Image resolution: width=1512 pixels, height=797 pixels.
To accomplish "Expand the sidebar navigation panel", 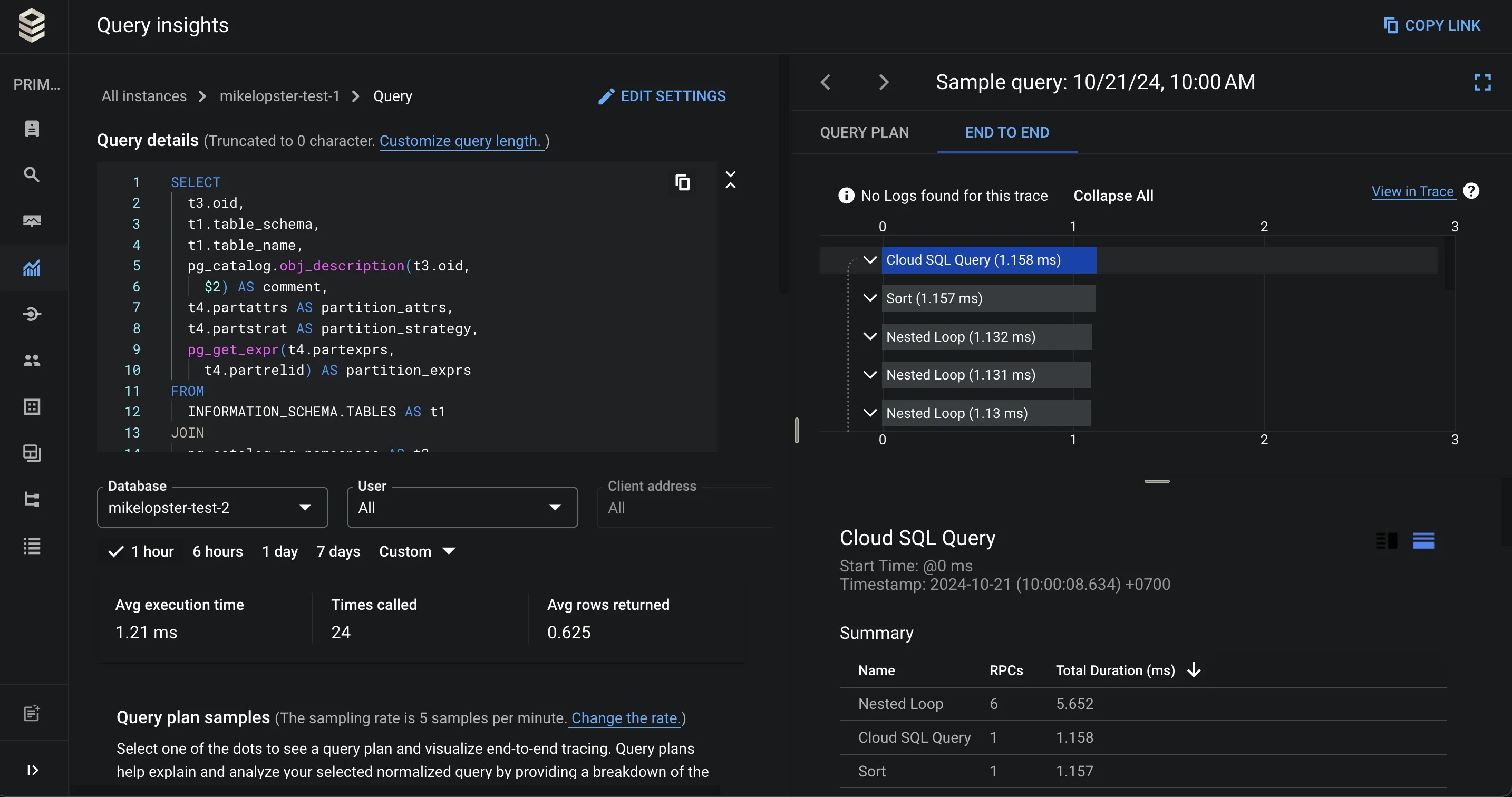I will click(x=32, y=770).
